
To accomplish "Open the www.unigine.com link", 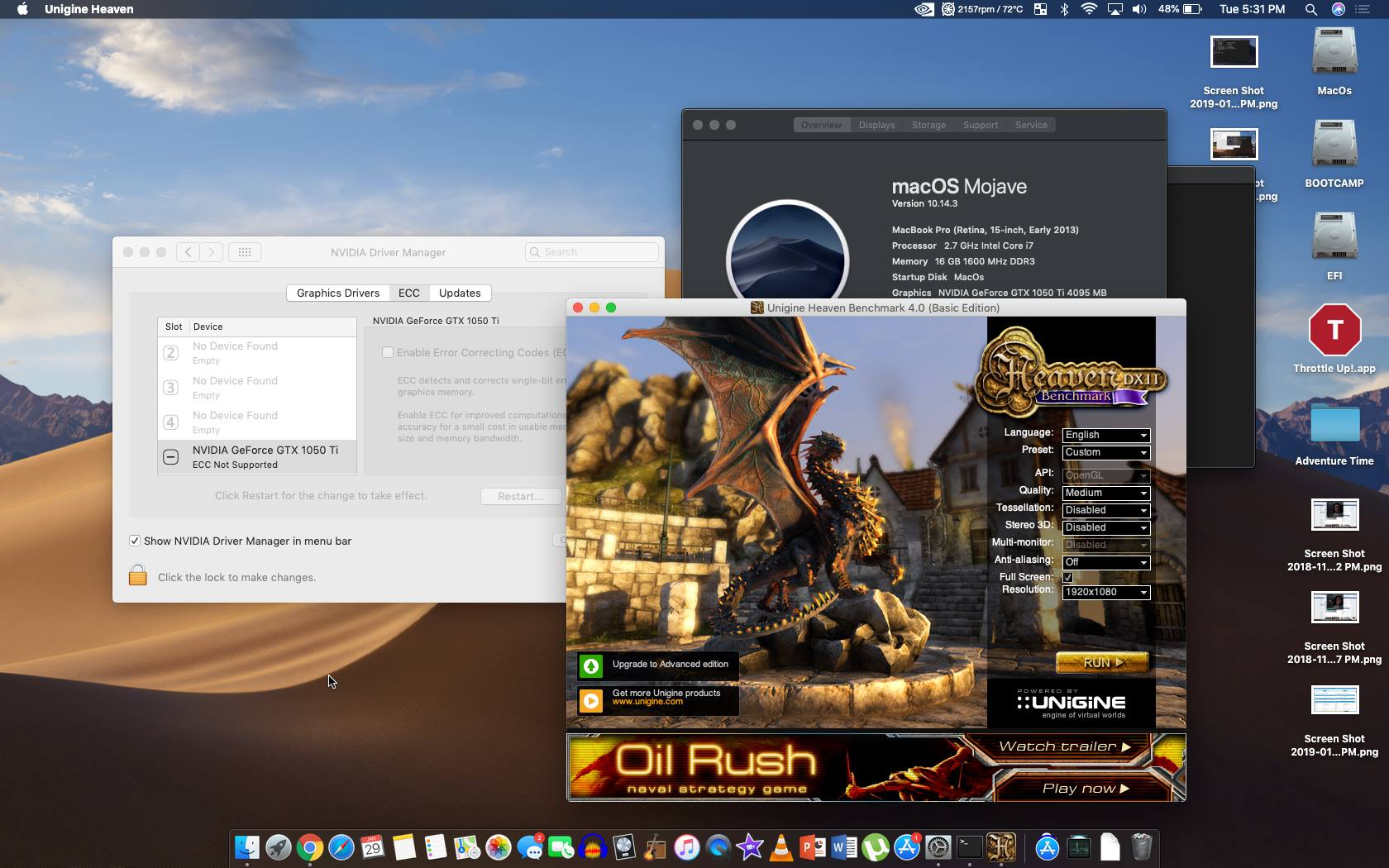I will tap(647, 702).
